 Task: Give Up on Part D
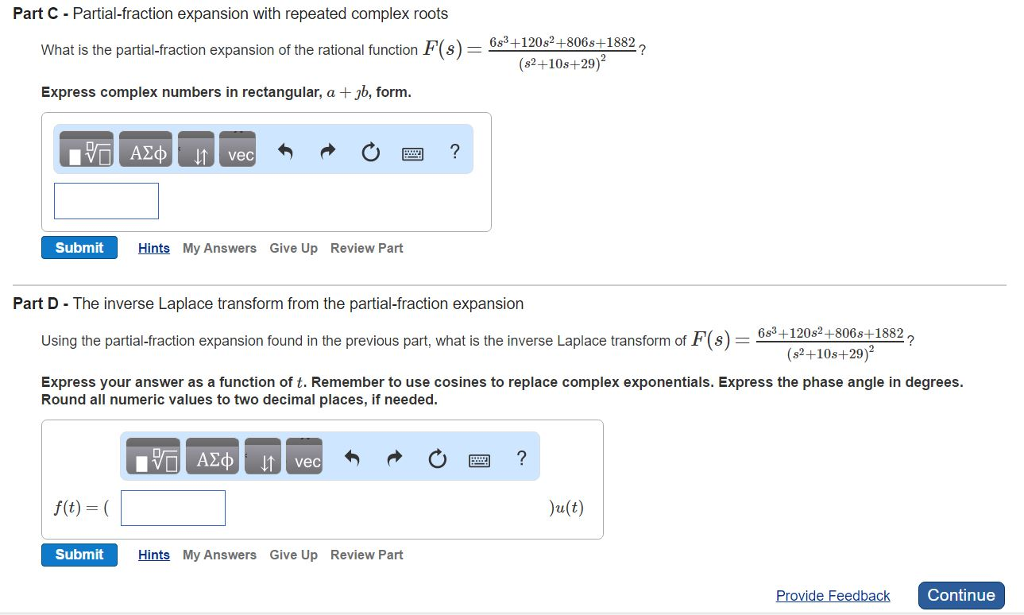(x=293, y=554)
